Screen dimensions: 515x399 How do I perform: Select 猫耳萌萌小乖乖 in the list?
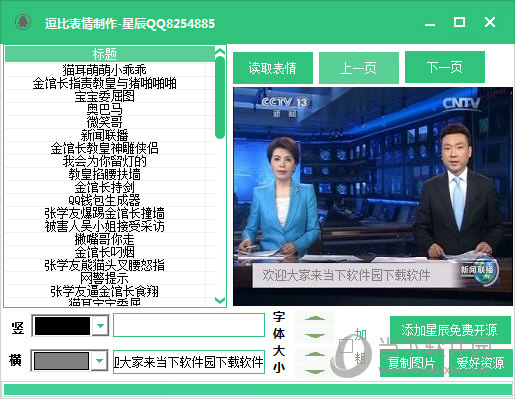(x=104, y=70)
